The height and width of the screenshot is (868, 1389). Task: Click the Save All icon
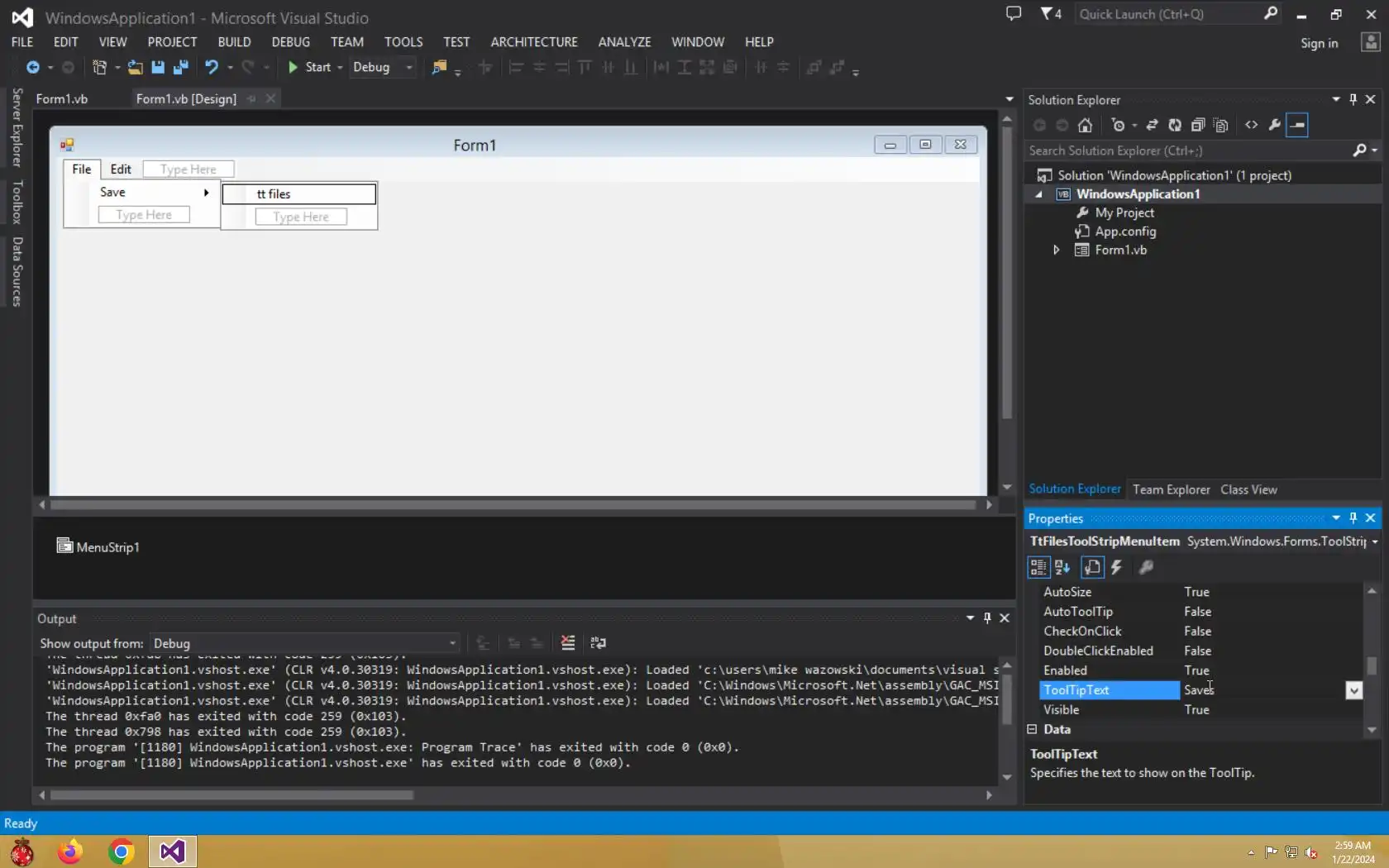pyautogui.click(x=181, y=67)
